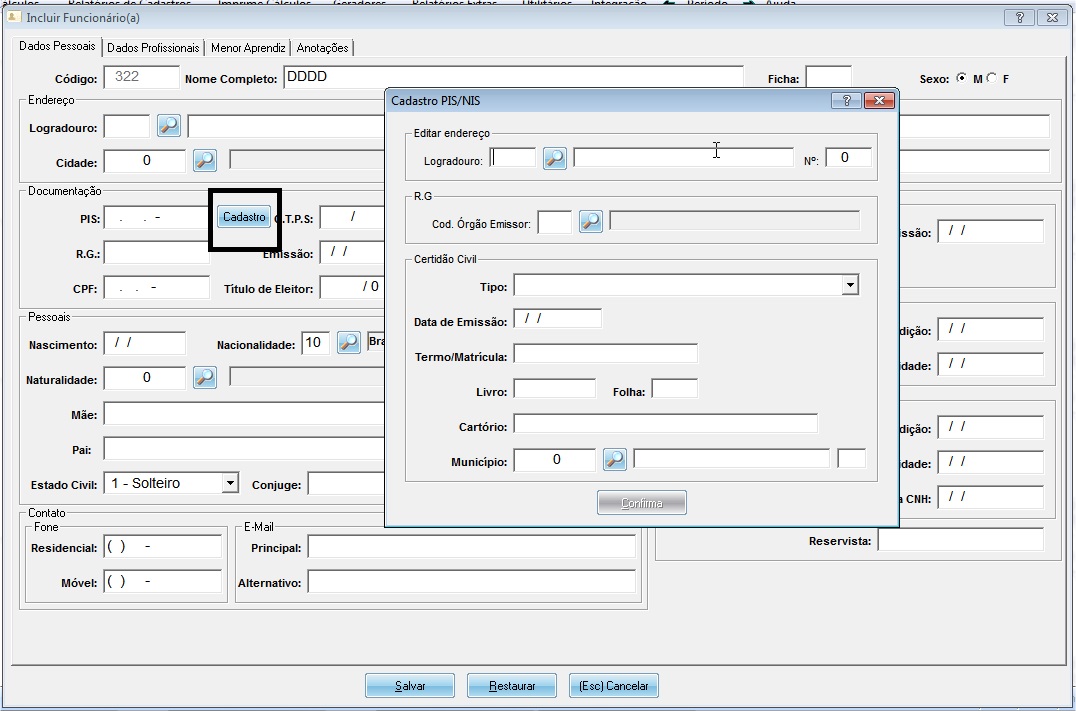Screen dimensions: 1076x711
Task: Click the search icon next to dialog Logradouro
Action: coord(554,158)
